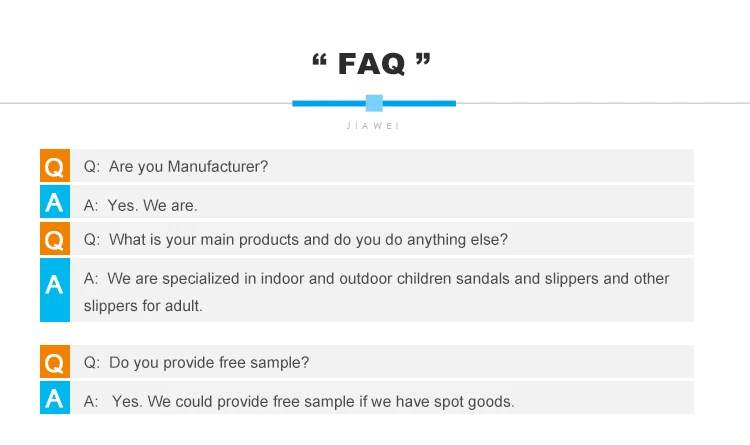This screenshot has height=445, width=750.
Task: Select the Q icon for the main products question
Action: (55, 240)
